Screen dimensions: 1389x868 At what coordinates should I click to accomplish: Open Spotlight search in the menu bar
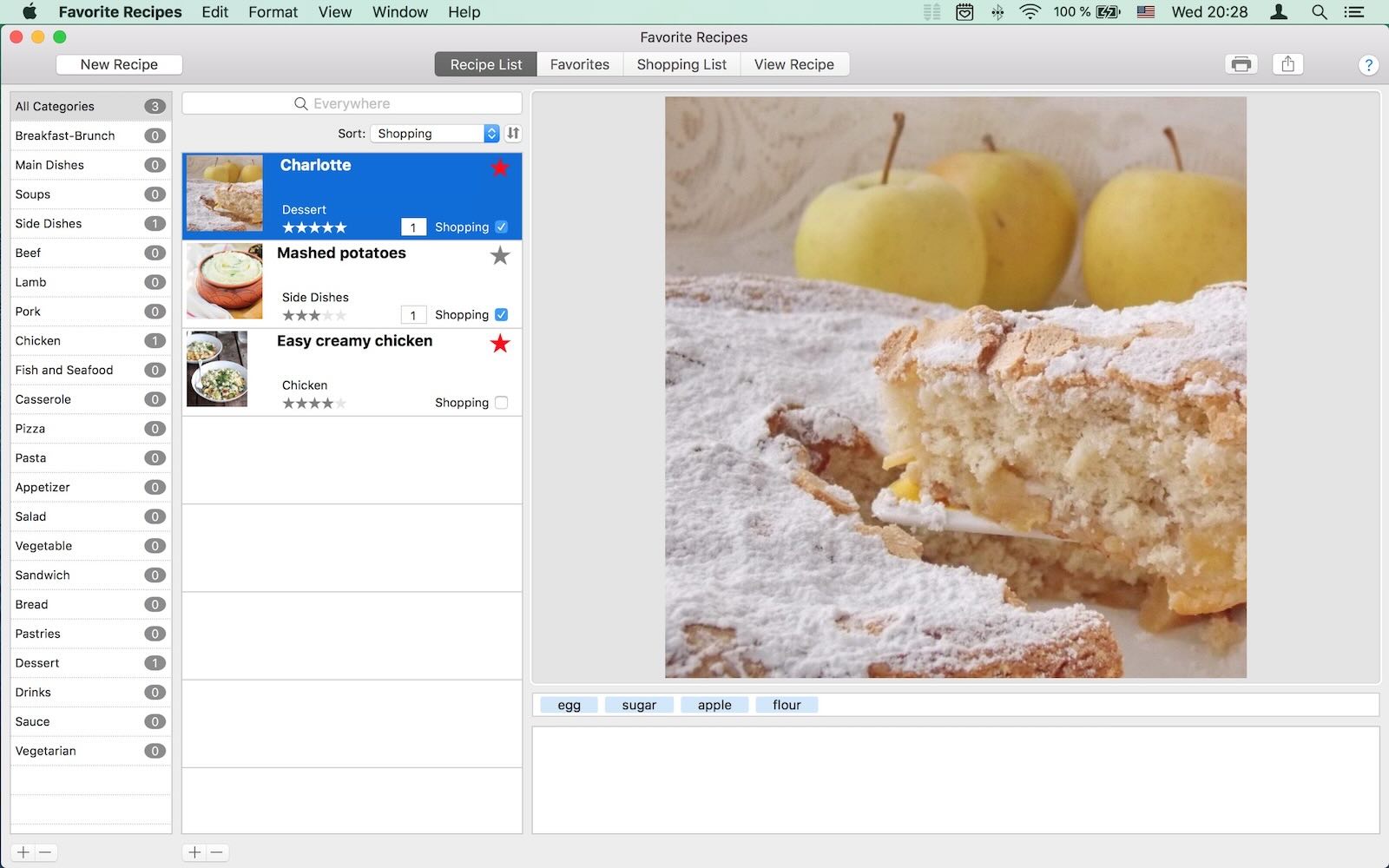[x=1319, y=12]
